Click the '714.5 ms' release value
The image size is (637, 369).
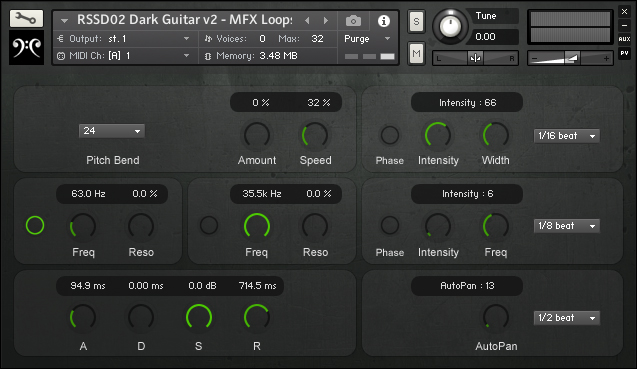(258, 286)
